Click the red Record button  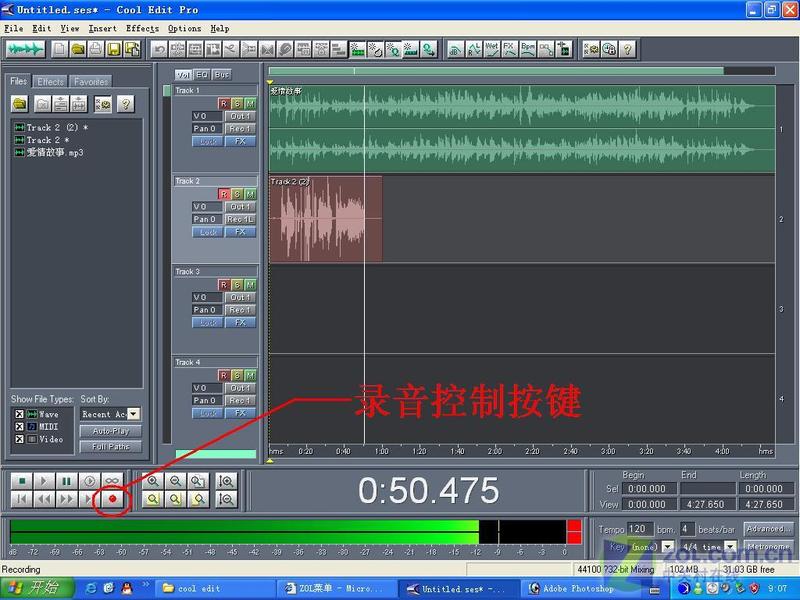[112, 499]
